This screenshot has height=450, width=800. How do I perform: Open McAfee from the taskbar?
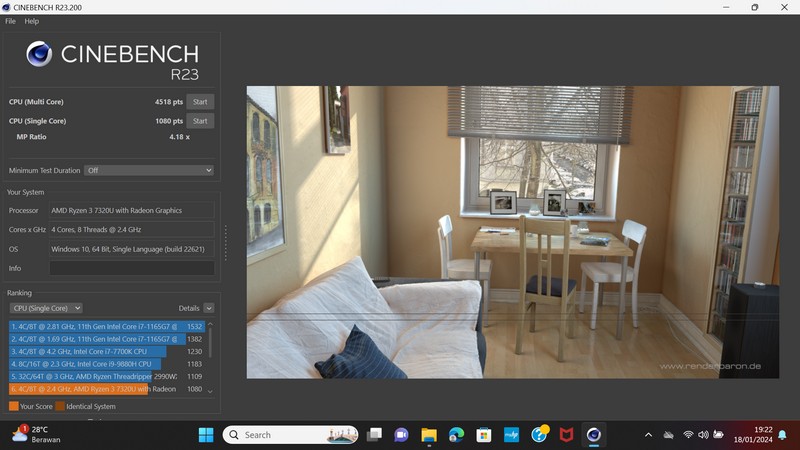point(566,434)
